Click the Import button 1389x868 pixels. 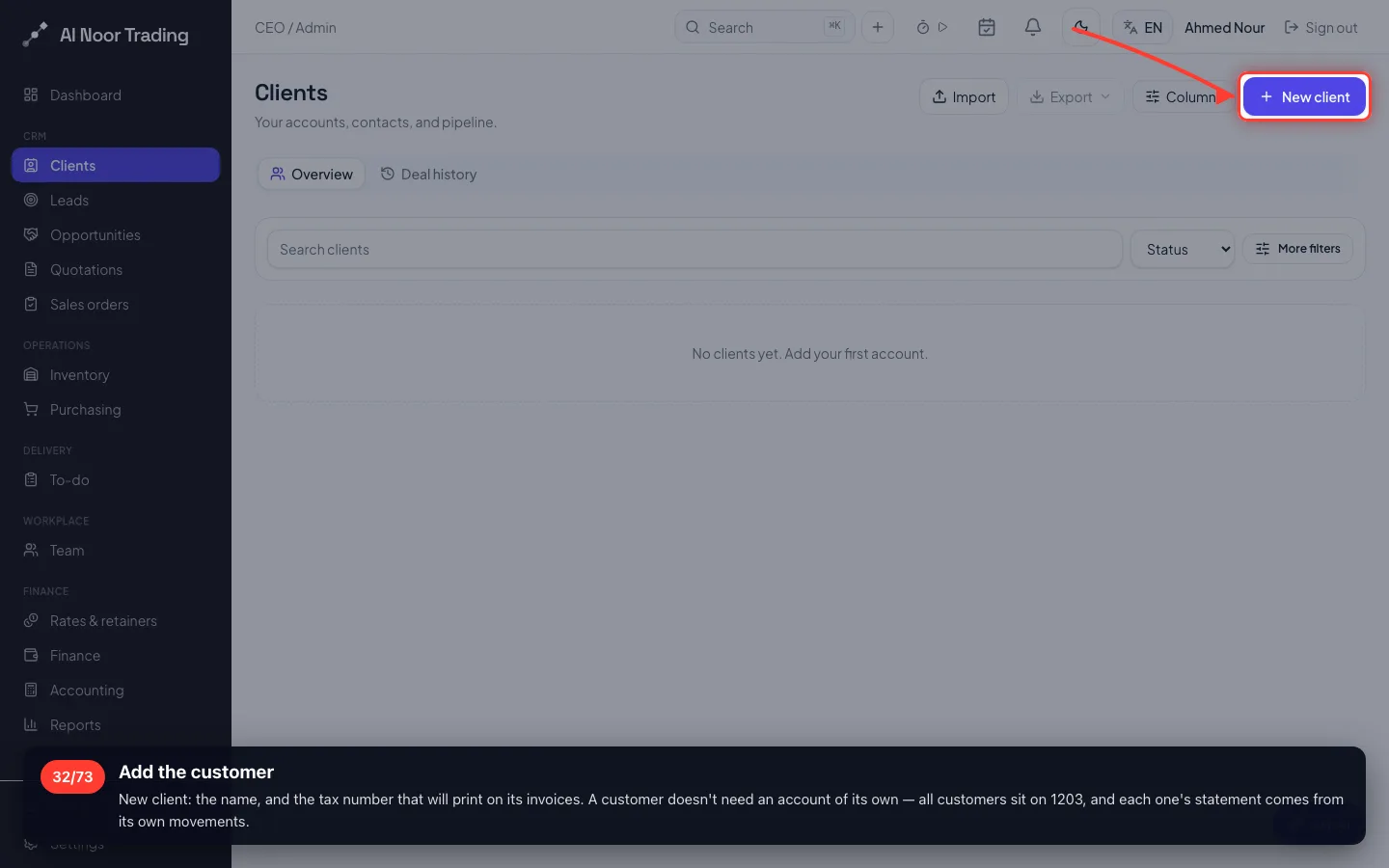964,96
